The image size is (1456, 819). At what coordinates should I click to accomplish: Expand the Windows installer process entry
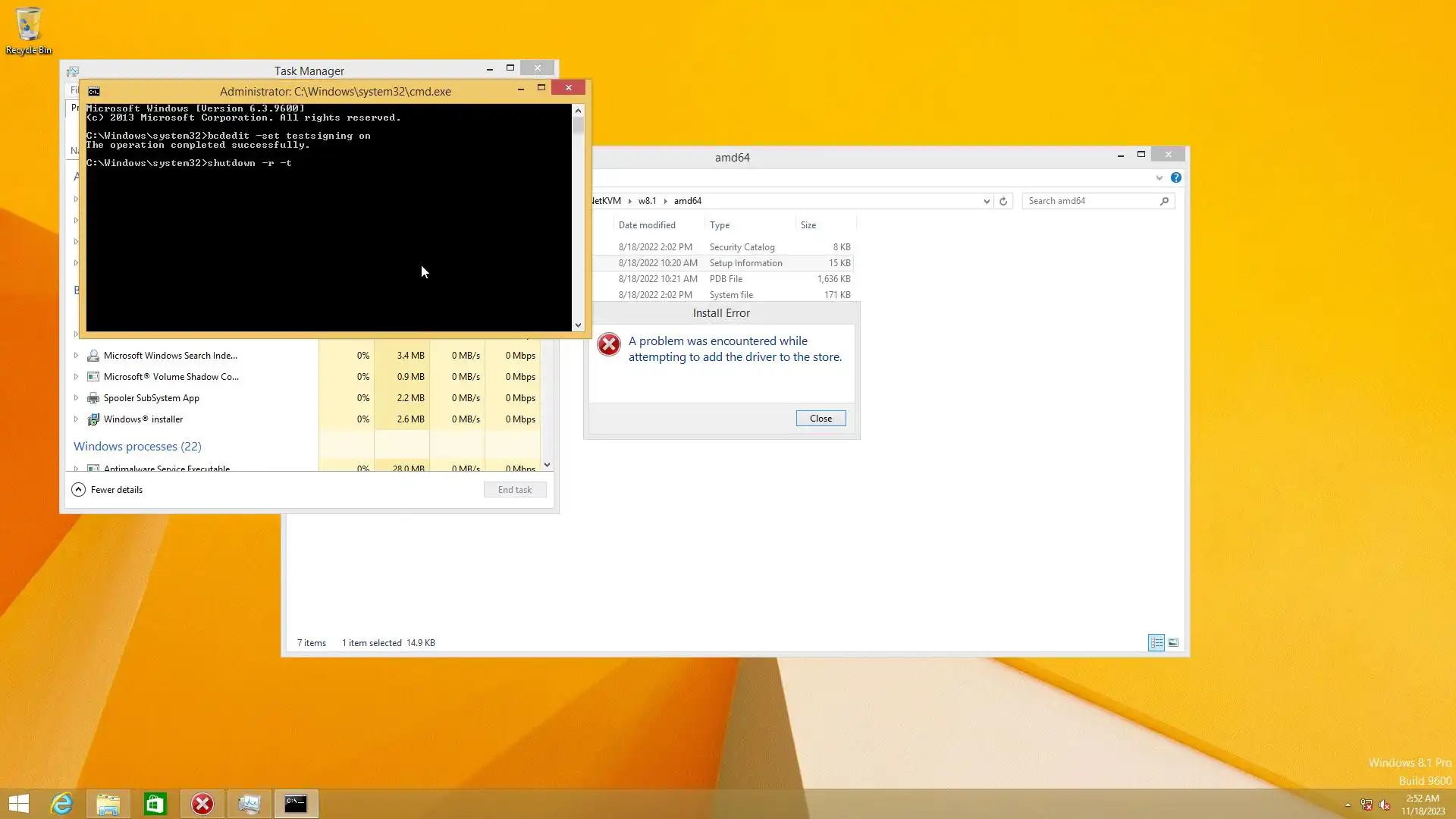tap(76, 419)
